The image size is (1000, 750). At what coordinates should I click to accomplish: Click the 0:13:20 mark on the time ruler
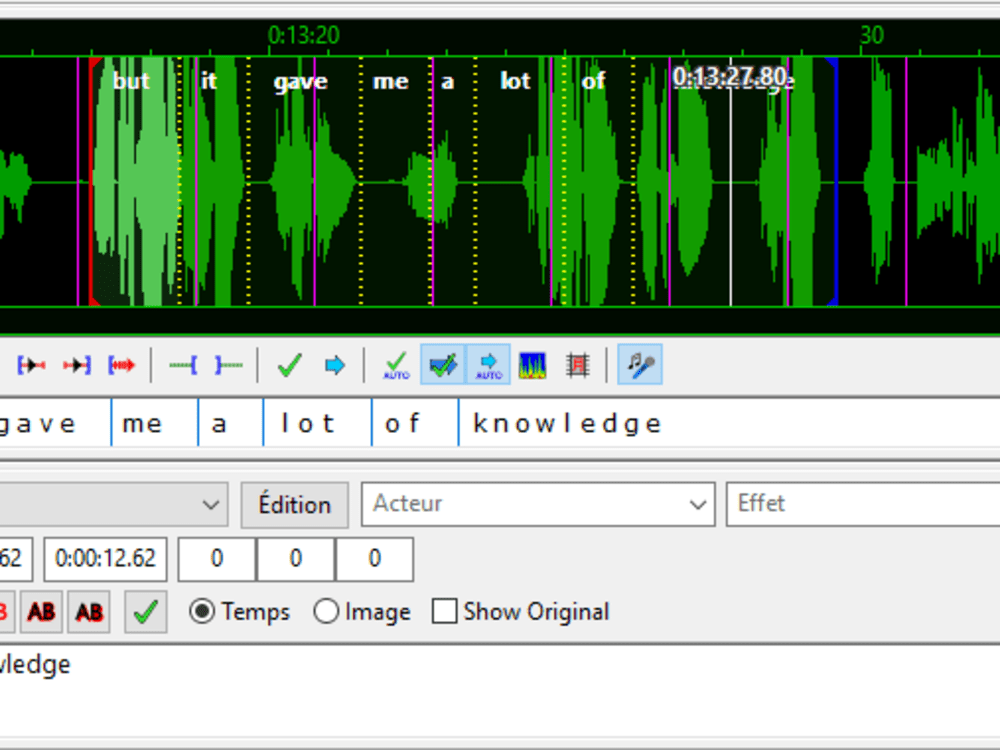[304, 35]
